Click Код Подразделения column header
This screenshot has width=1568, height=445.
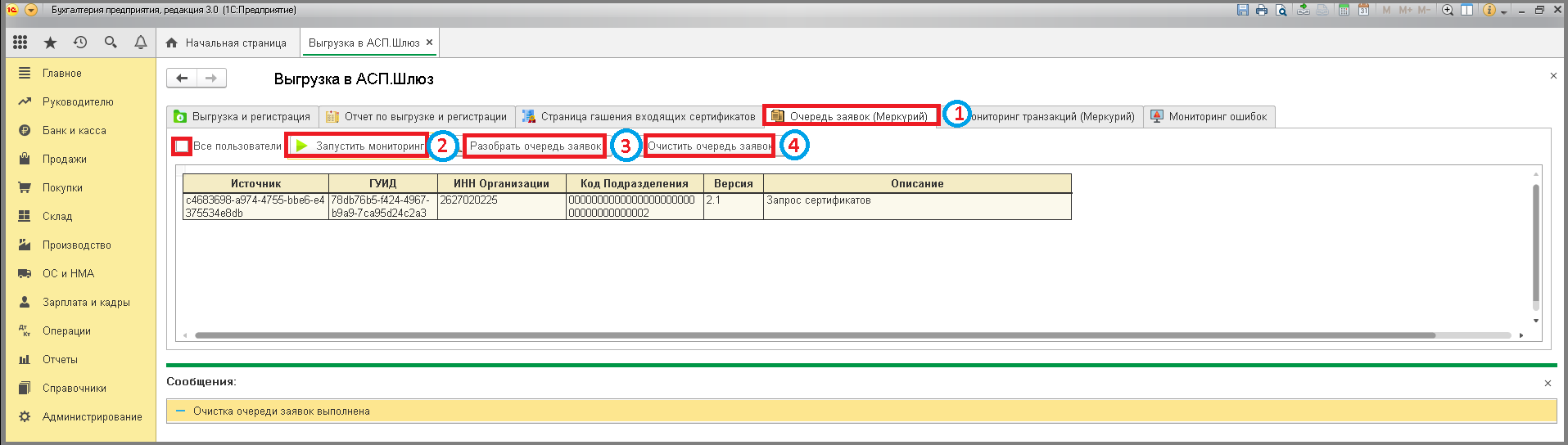tap(635, 183)
